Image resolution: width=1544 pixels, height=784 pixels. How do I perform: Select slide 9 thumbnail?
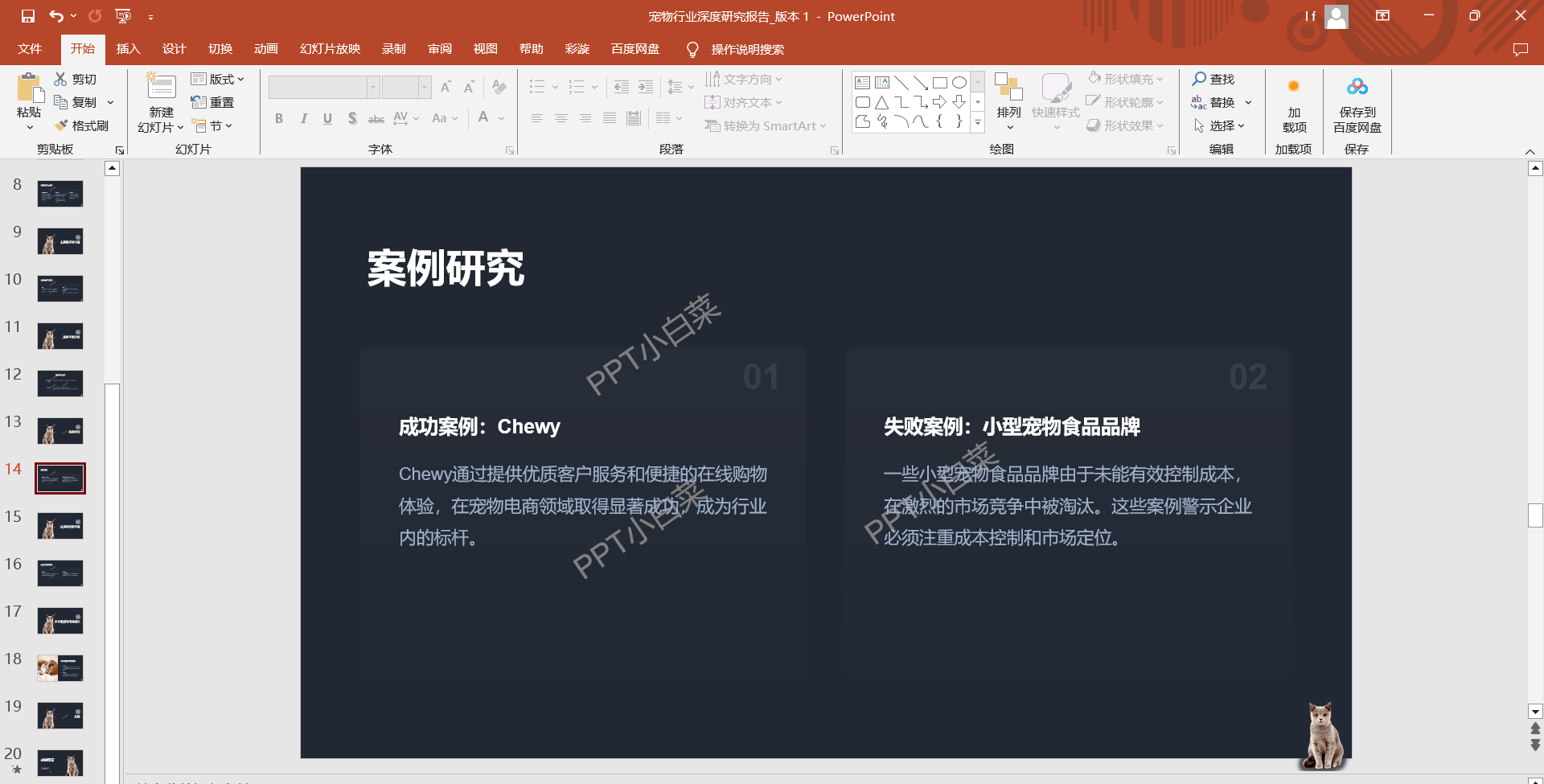click(60, 241)
